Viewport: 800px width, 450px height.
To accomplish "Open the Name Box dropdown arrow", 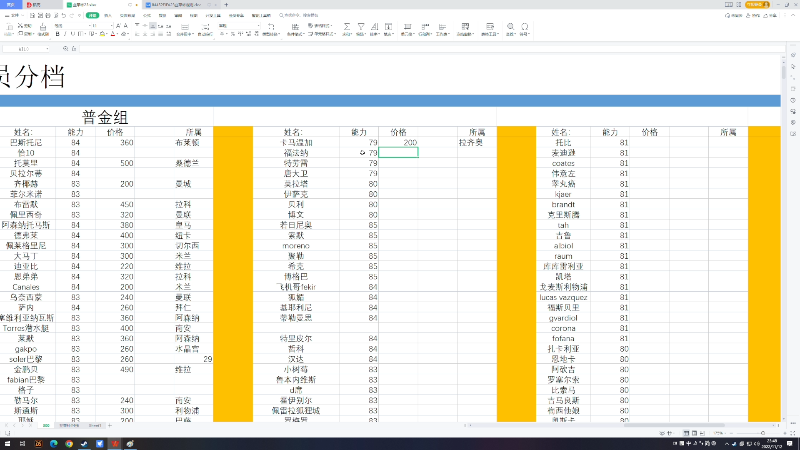I will (47, 48).
